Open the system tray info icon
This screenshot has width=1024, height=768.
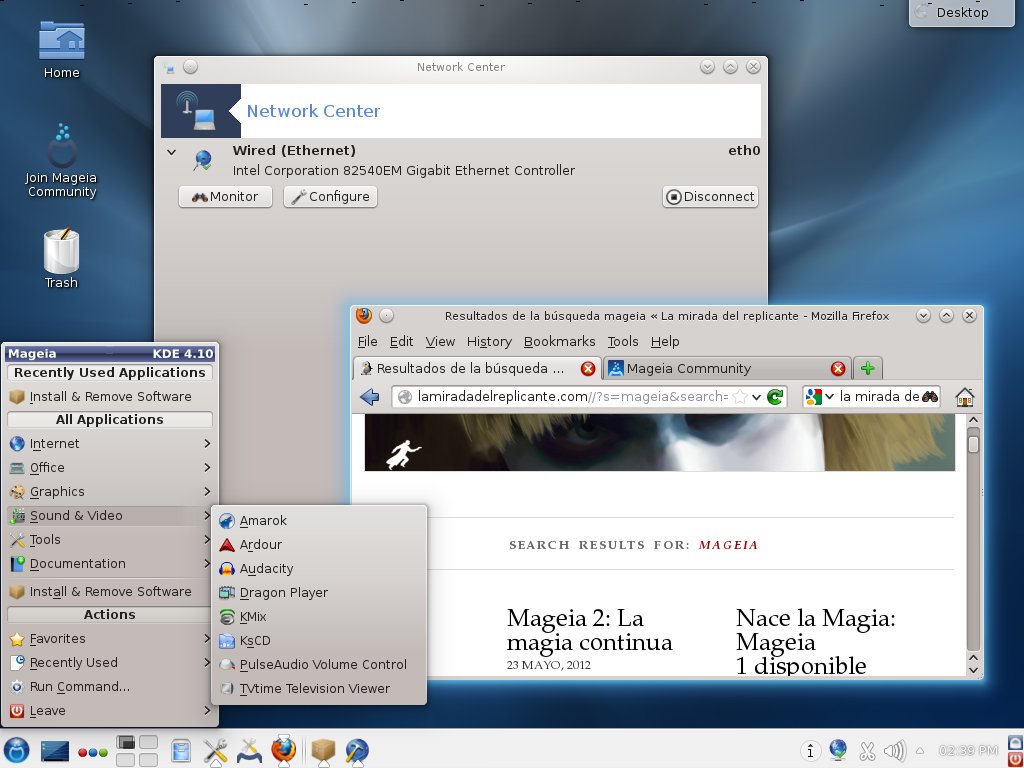click(x=810, y=751)
